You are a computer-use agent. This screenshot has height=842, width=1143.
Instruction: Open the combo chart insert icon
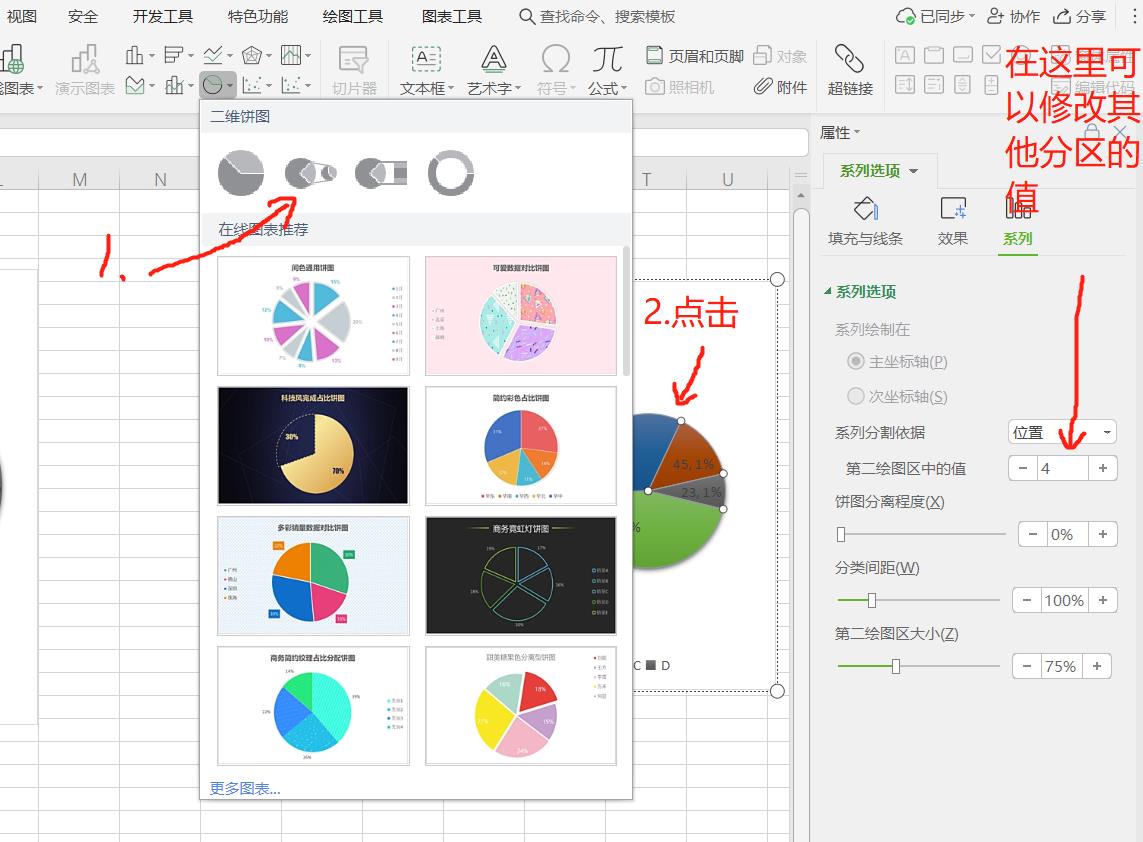[x=173, y=86]
